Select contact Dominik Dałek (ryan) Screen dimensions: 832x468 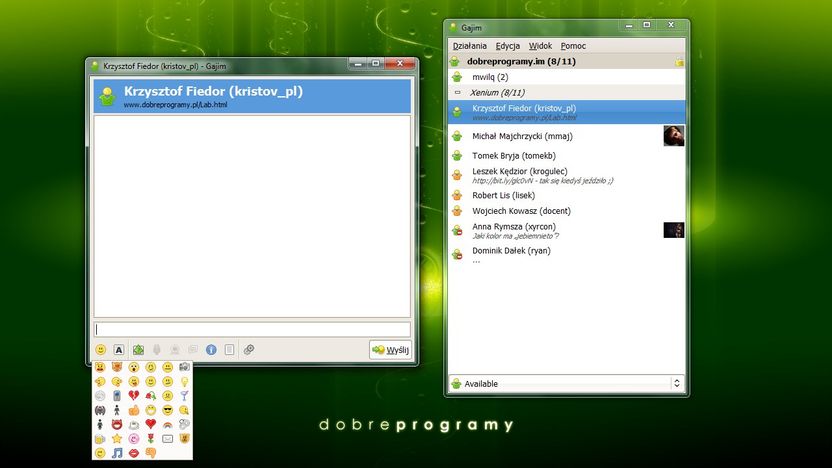point(566,255)
